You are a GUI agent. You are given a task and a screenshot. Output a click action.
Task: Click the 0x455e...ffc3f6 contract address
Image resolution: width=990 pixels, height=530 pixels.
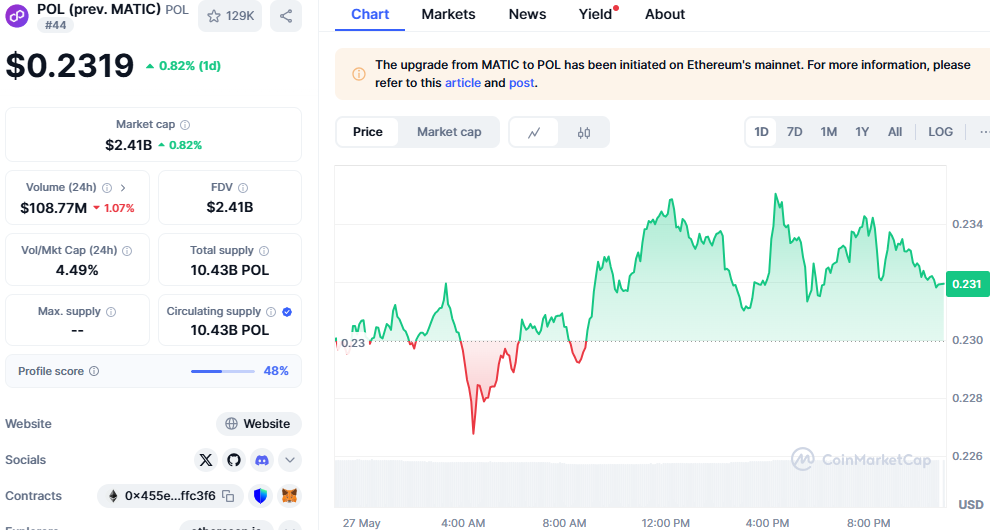[170, 496]
